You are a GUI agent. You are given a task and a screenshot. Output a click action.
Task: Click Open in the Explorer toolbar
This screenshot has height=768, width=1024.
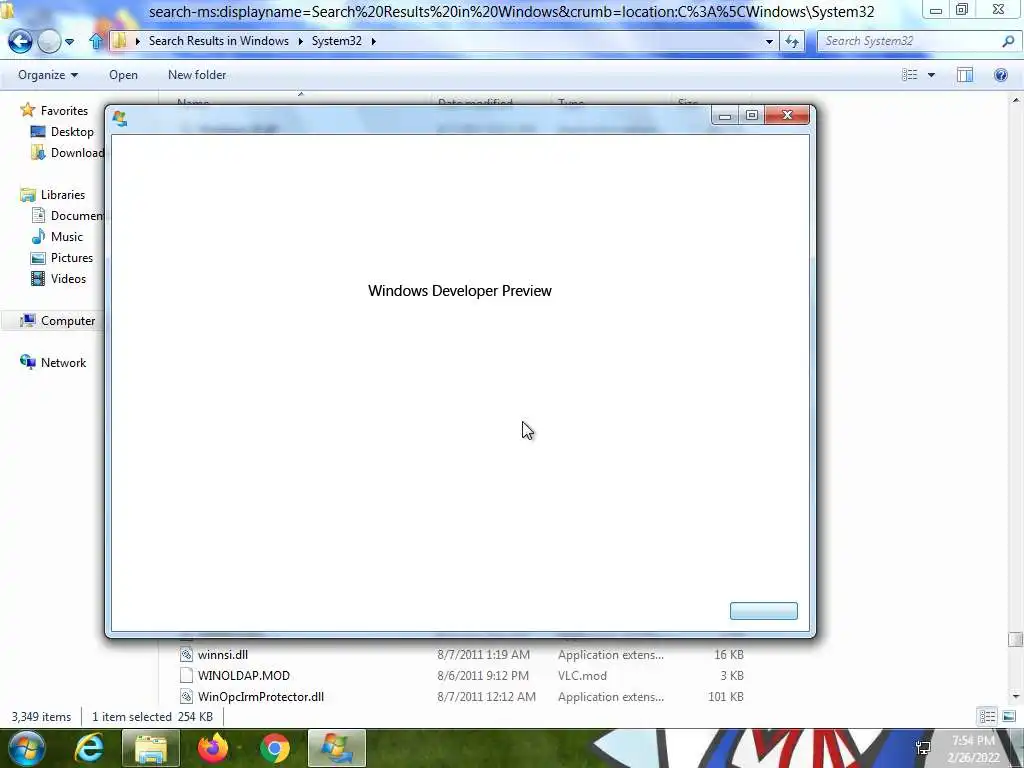(x=123, y=74)
